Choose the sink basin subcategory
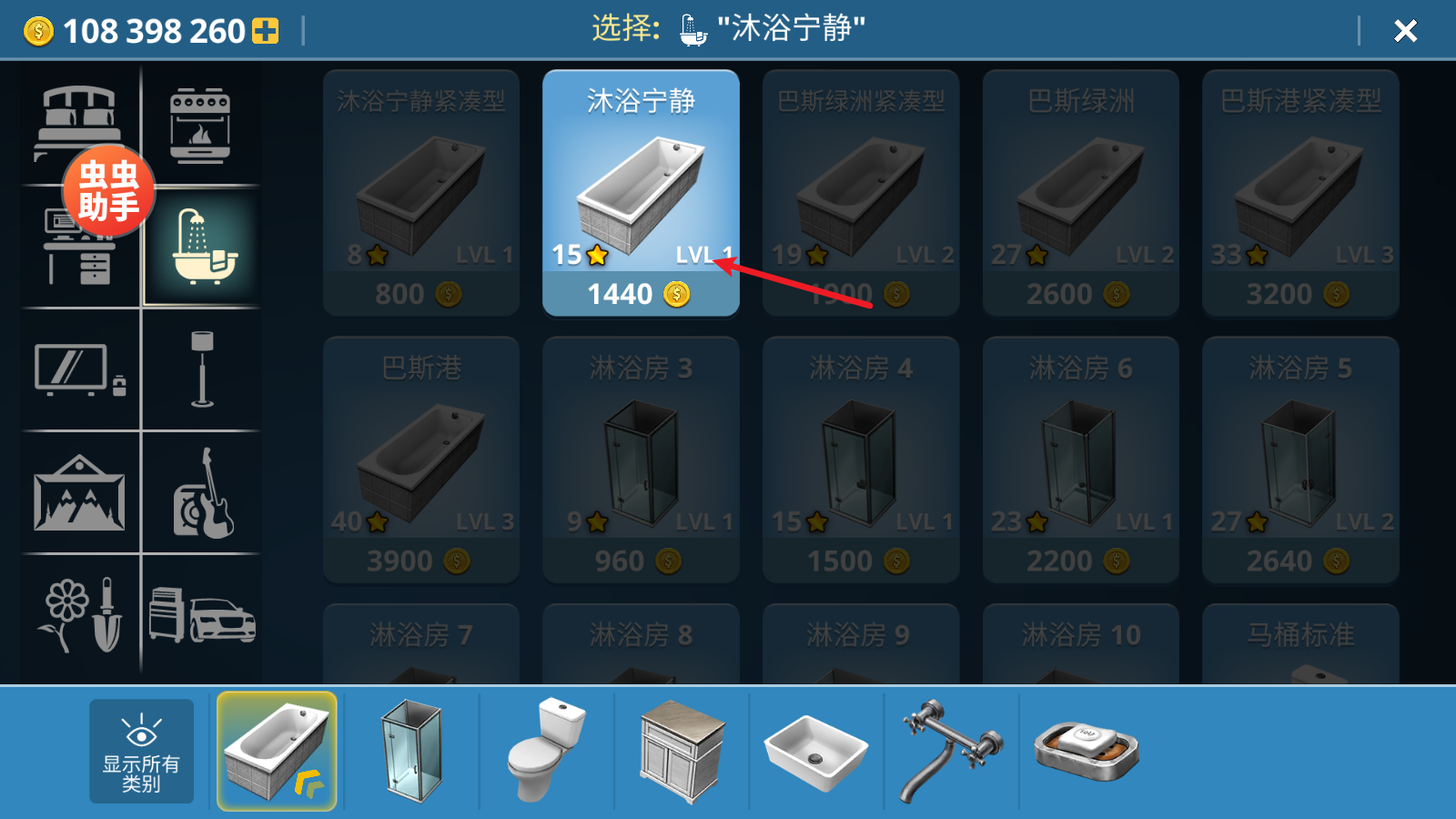Image resolution: width=1456 pixels, height=819 pixels. coord(816,753)
